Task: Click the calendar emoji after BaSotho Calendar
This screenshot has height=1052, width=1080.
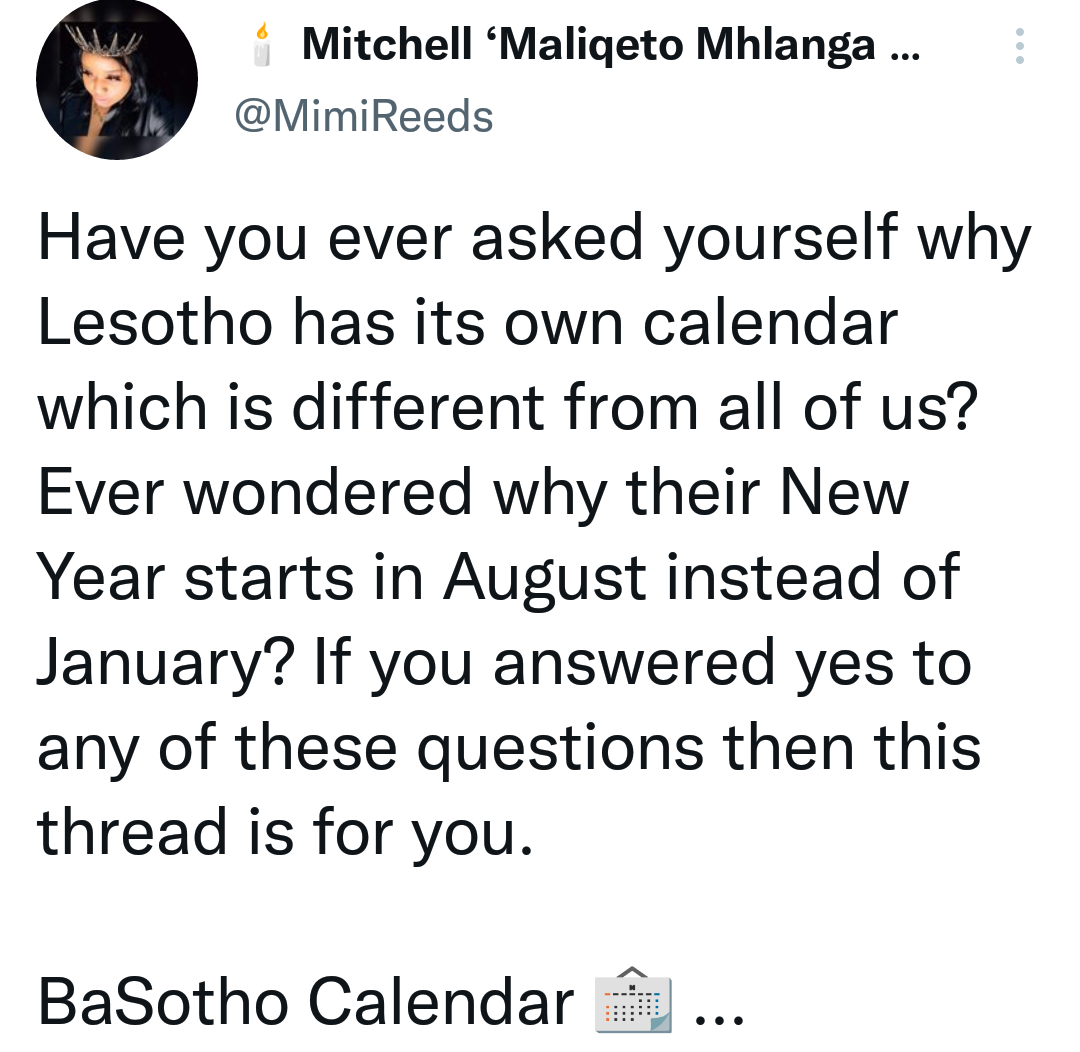Action: (x=633, y=1001)
